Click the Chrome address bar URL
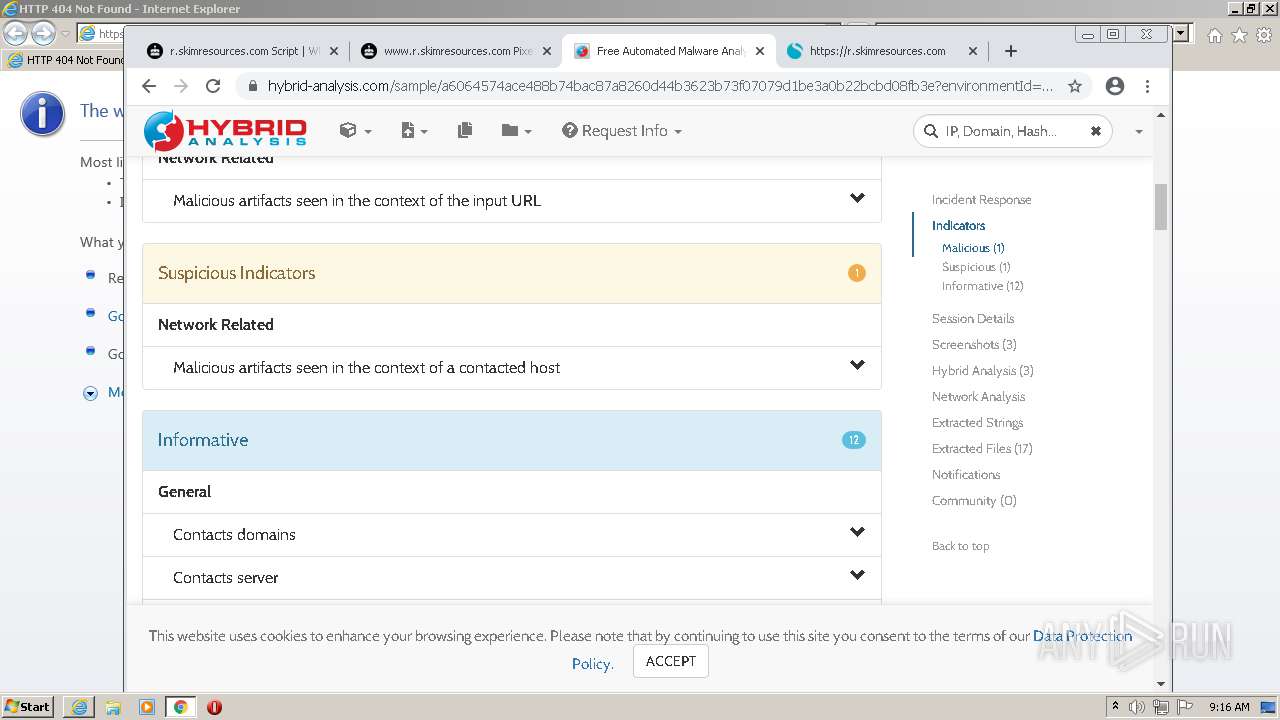 [660, 86]
